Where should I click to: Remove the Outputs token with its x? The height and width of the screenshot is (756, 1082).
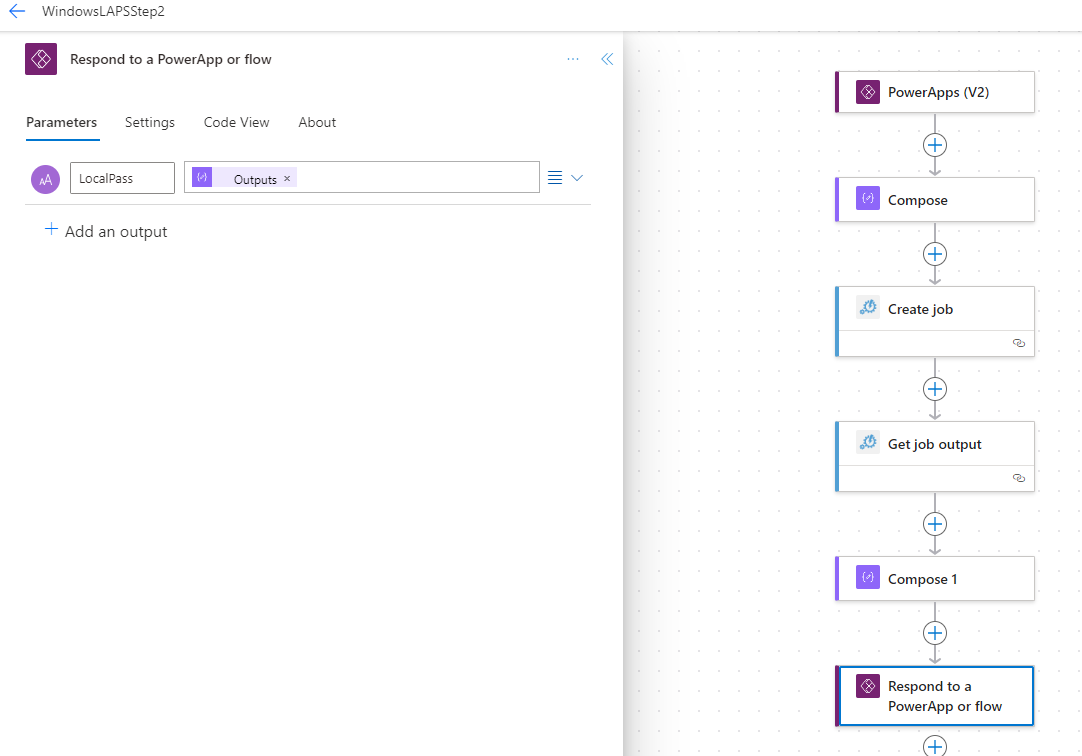click(287, 178)
